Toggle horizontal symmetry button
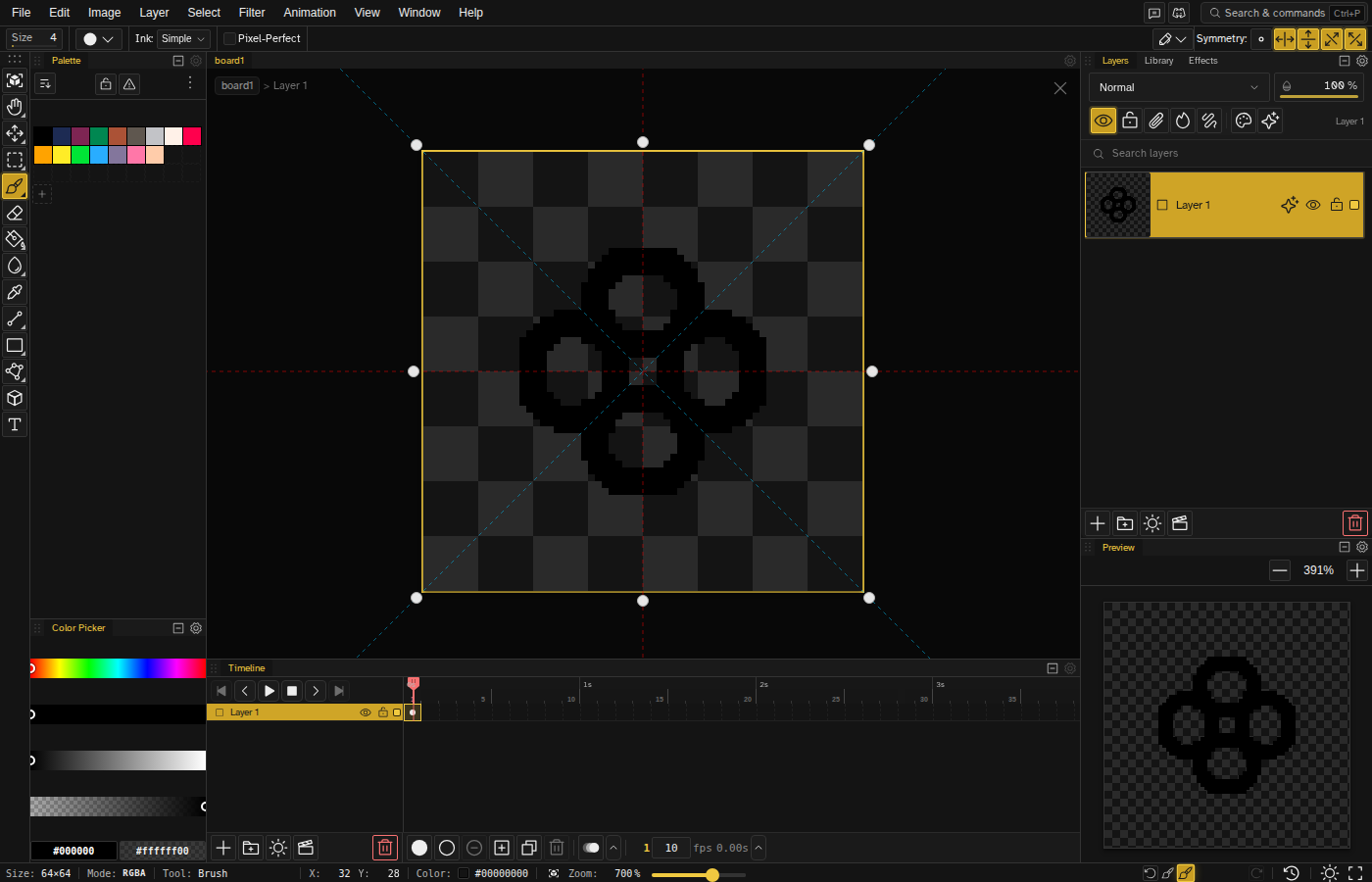1372x882 pixels. tap(1284, 39)
